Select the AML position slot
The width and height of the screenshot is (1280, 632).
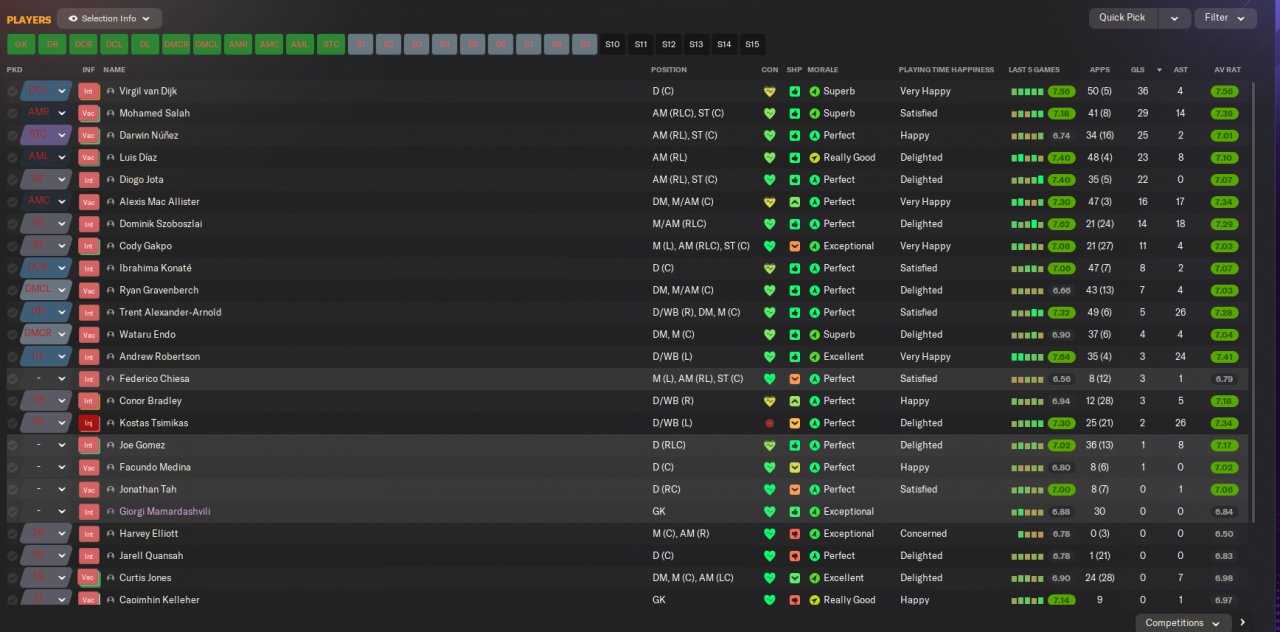click(x=300, y=44)
